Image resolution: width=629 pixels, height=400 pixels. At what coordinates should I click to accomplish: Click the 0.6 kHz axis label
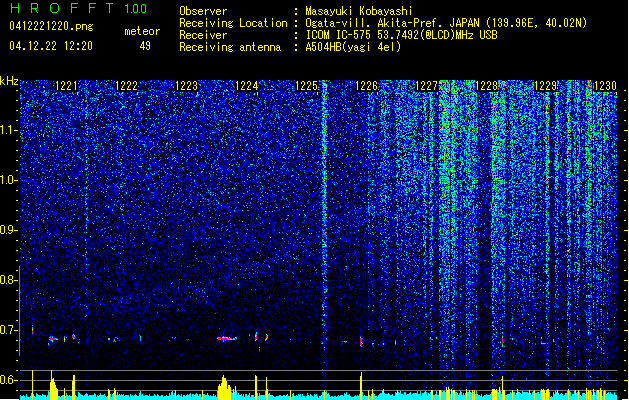[8, 380]
